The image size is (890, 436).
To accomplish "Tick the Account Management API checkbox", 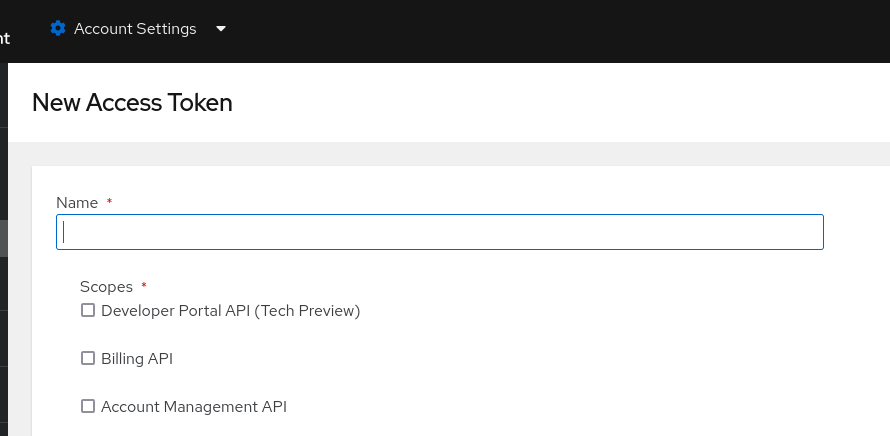I will point(88,406).
